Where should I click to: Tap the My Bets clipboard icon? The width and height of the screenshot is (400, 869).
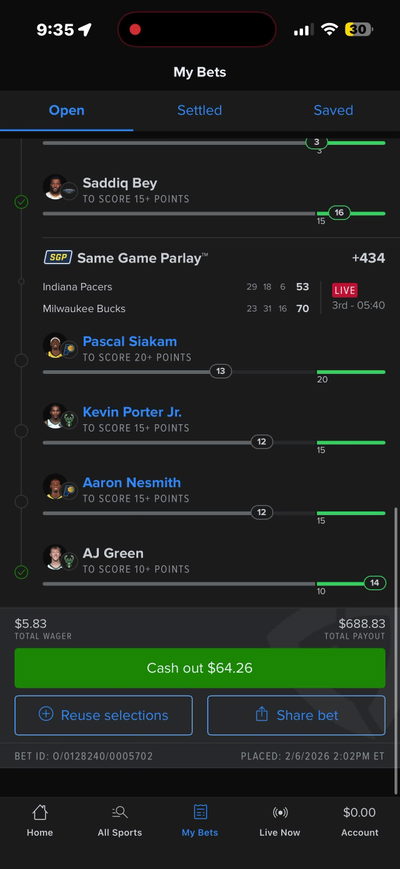[x=200, y=812]
